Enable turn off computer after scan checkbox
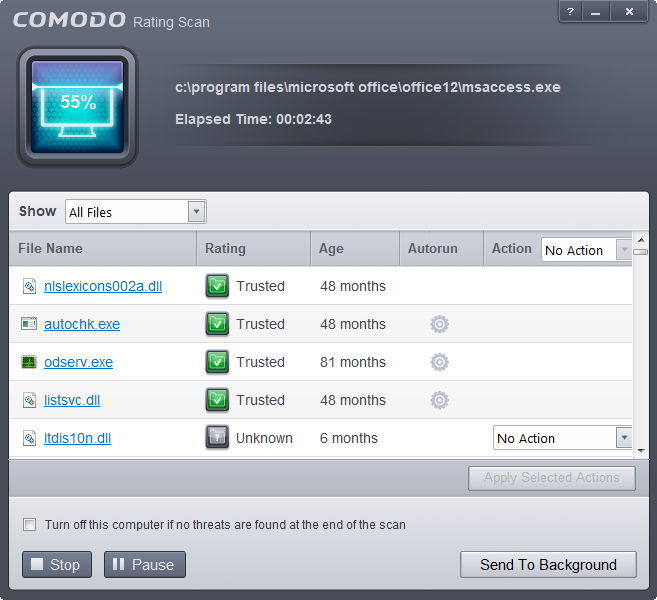The image size is (657, 600). (29, 525)
